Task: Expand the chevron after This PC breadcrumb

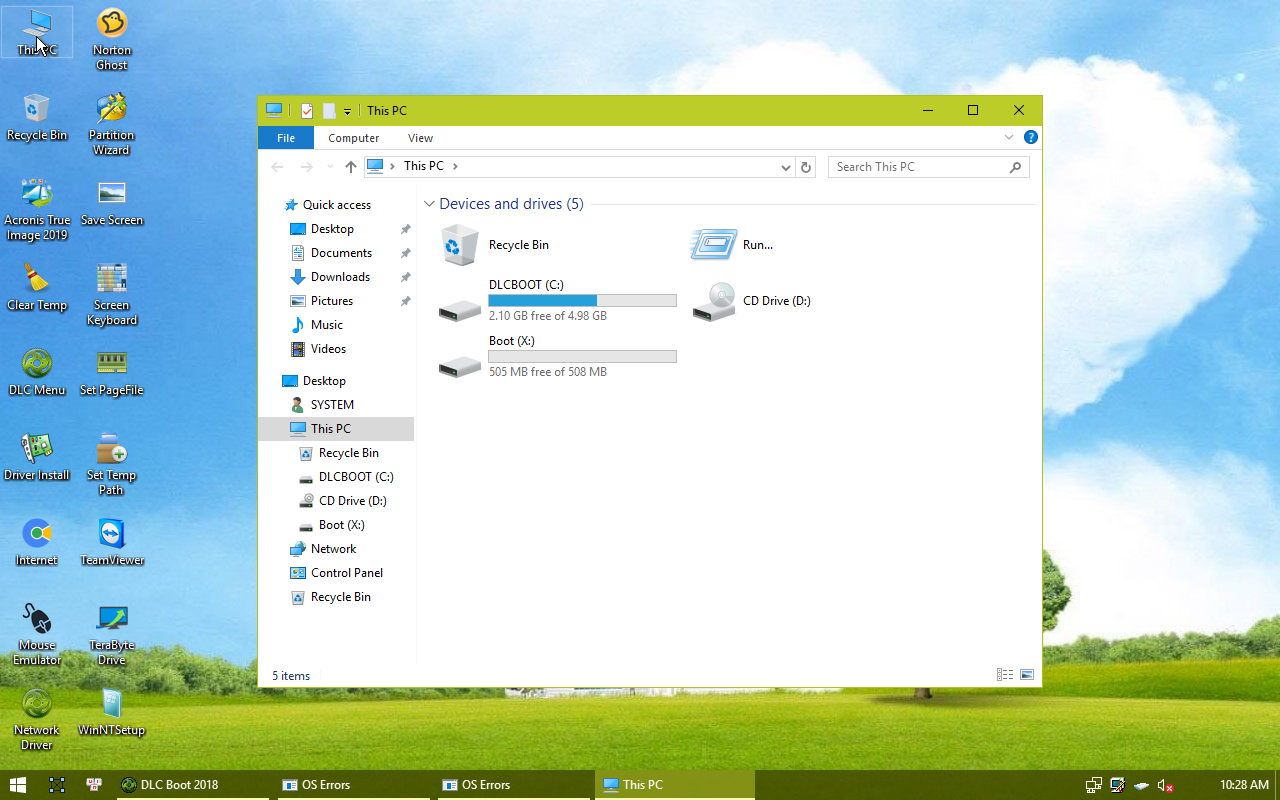Action: coord(455,167)
